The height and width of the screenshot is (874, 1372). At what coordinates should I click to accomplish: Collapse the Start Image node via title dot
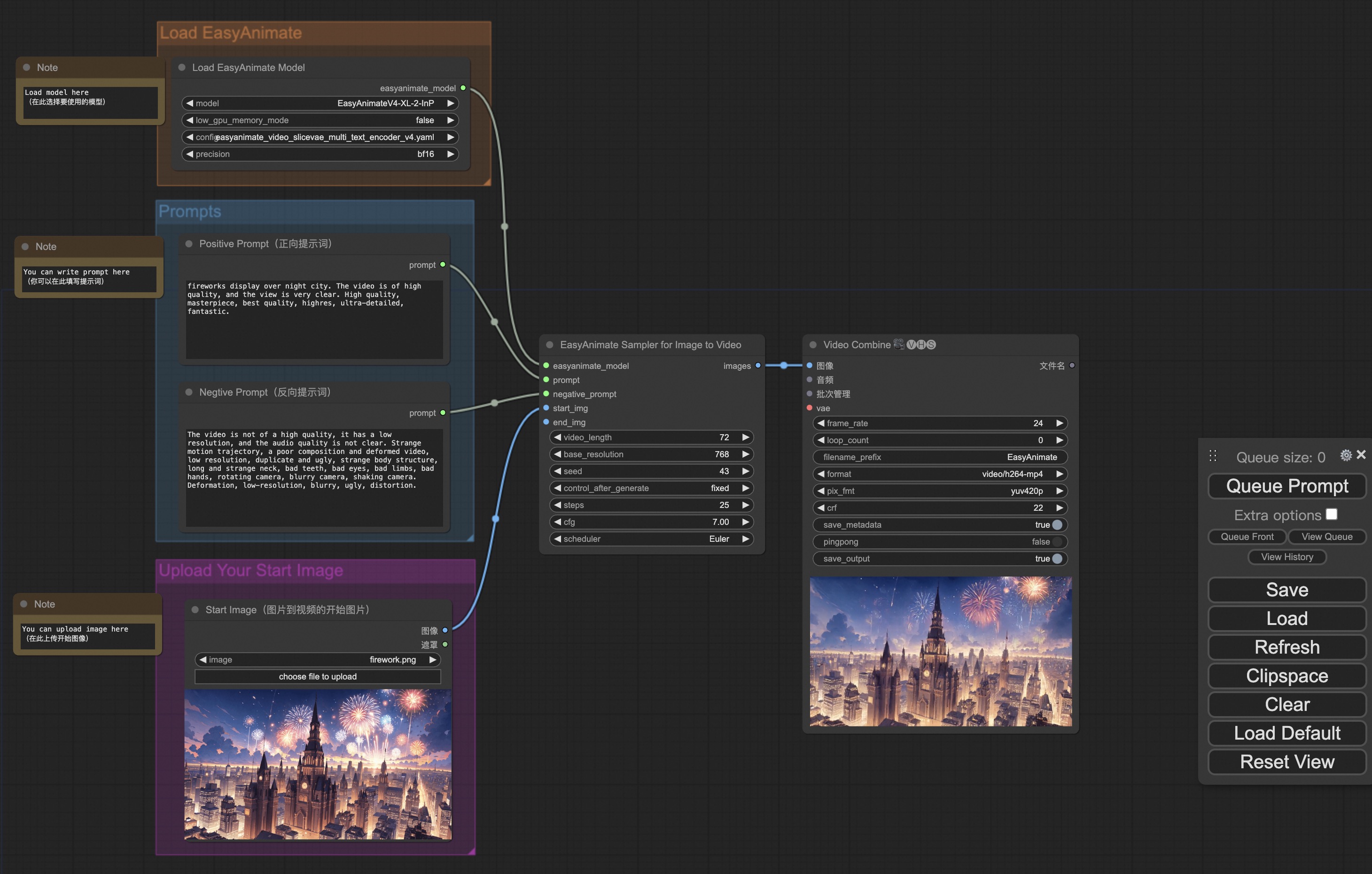click(x=196, y=609)
